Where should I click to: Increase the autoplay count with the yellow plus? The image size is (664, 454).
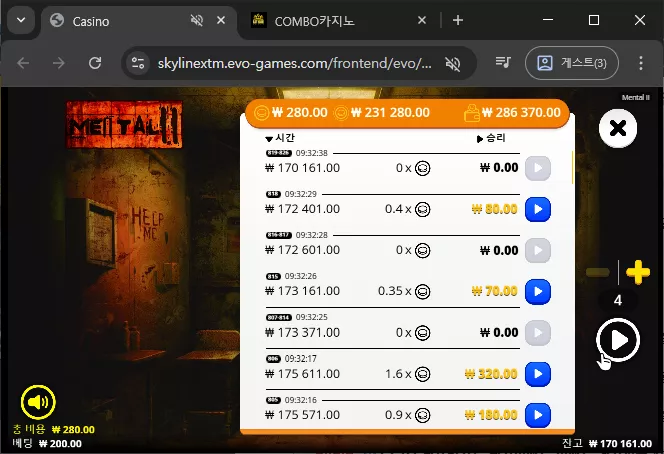coord(638,272)
